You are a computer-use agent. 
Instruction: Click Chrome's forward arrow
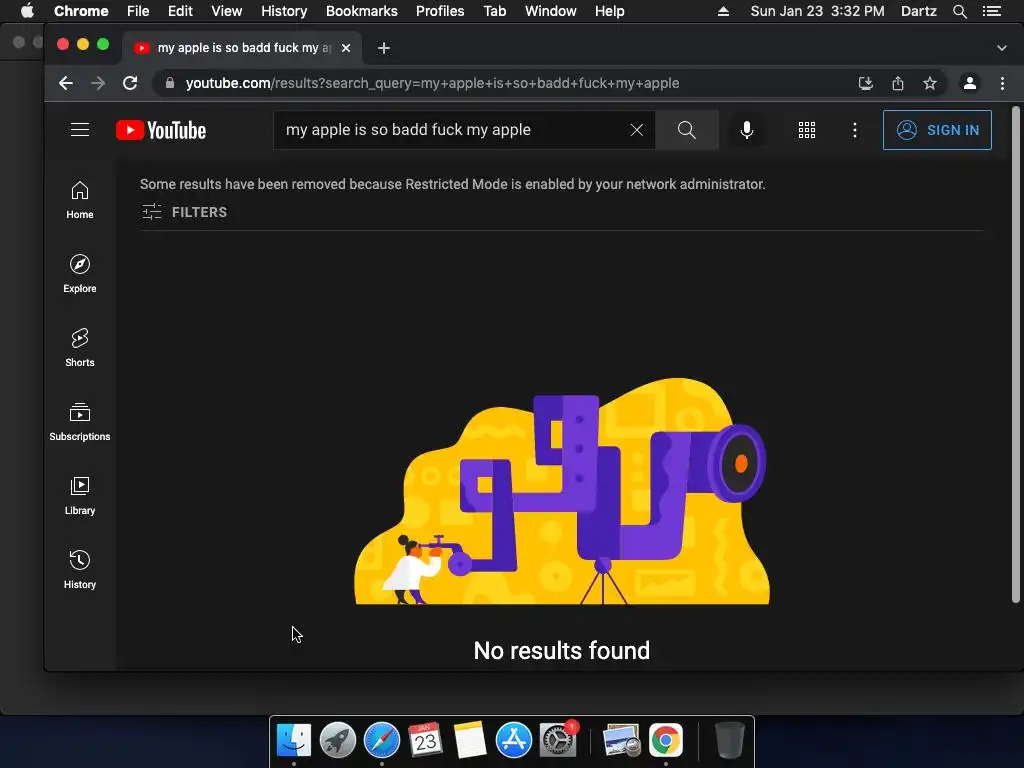point(98,83)
